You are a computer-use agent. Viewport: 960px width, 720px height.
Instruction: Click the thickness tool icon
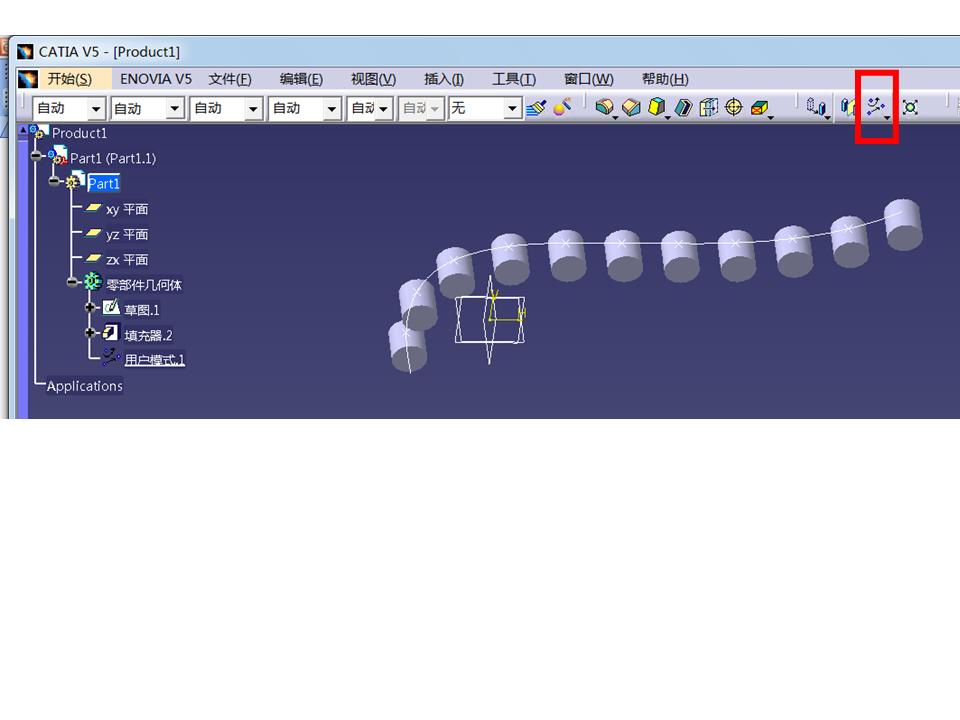coord(708,108)
